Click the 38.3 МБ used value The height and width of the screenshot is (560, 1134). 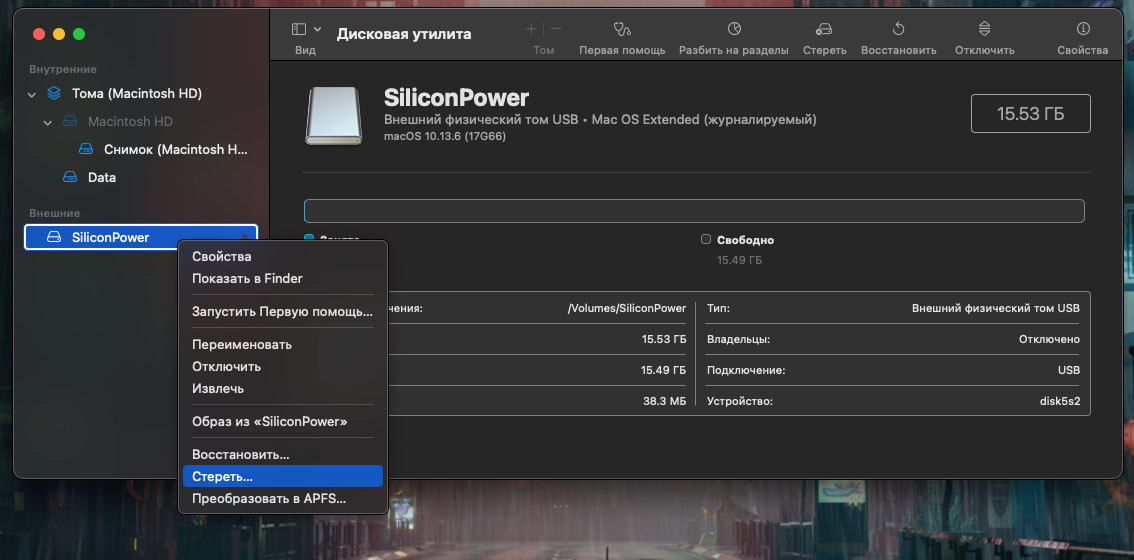[x=664, y=401]
